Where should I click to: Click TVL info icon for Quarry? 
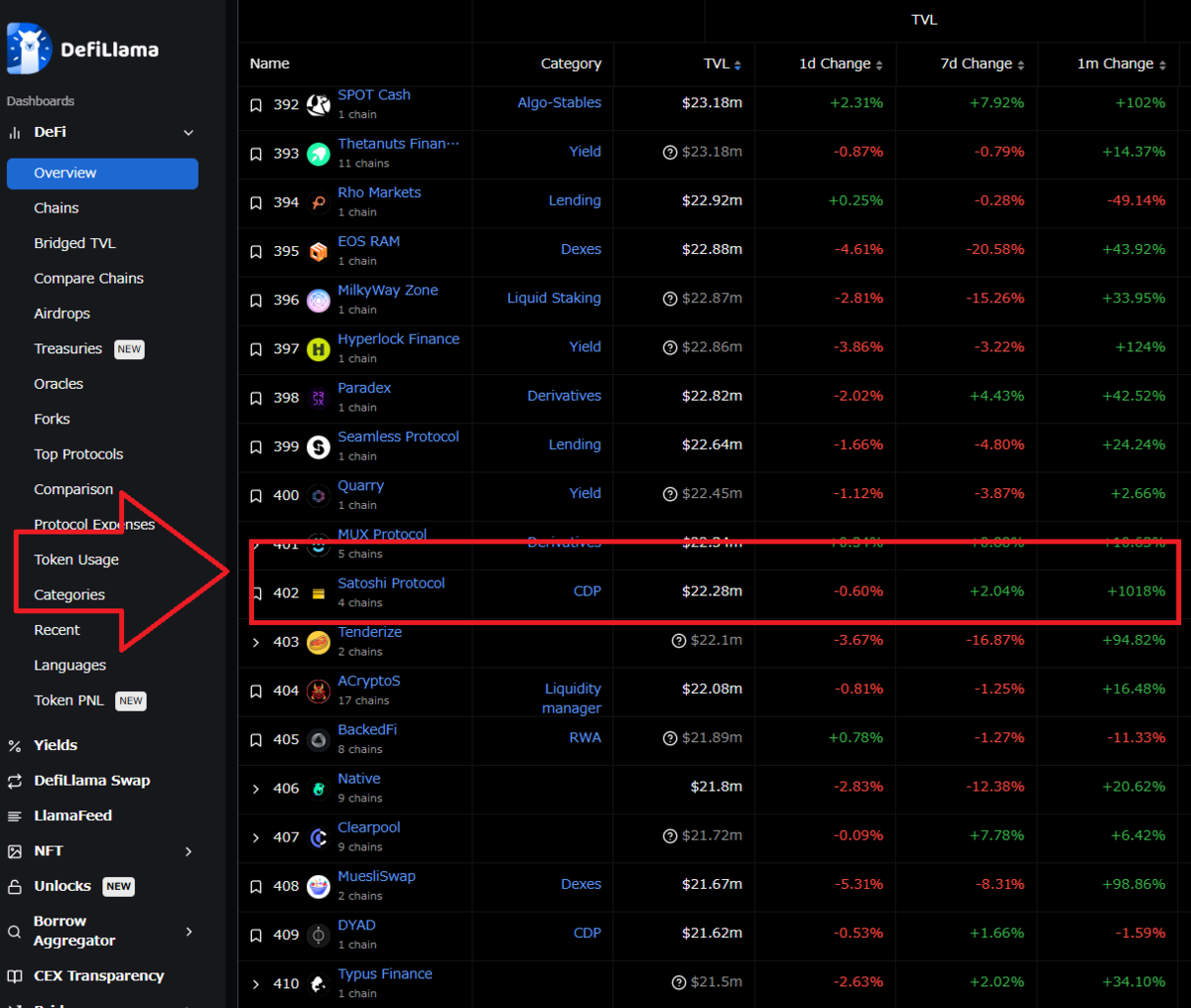670,493
